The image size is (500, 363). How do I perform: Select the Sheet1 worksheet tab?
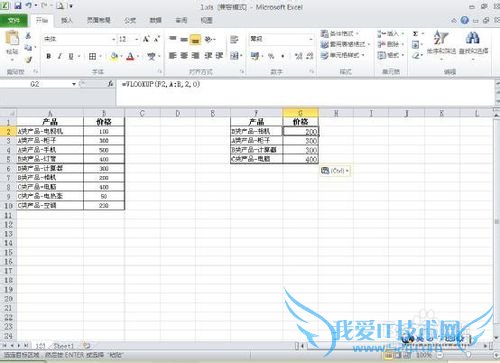pos(63,346)
